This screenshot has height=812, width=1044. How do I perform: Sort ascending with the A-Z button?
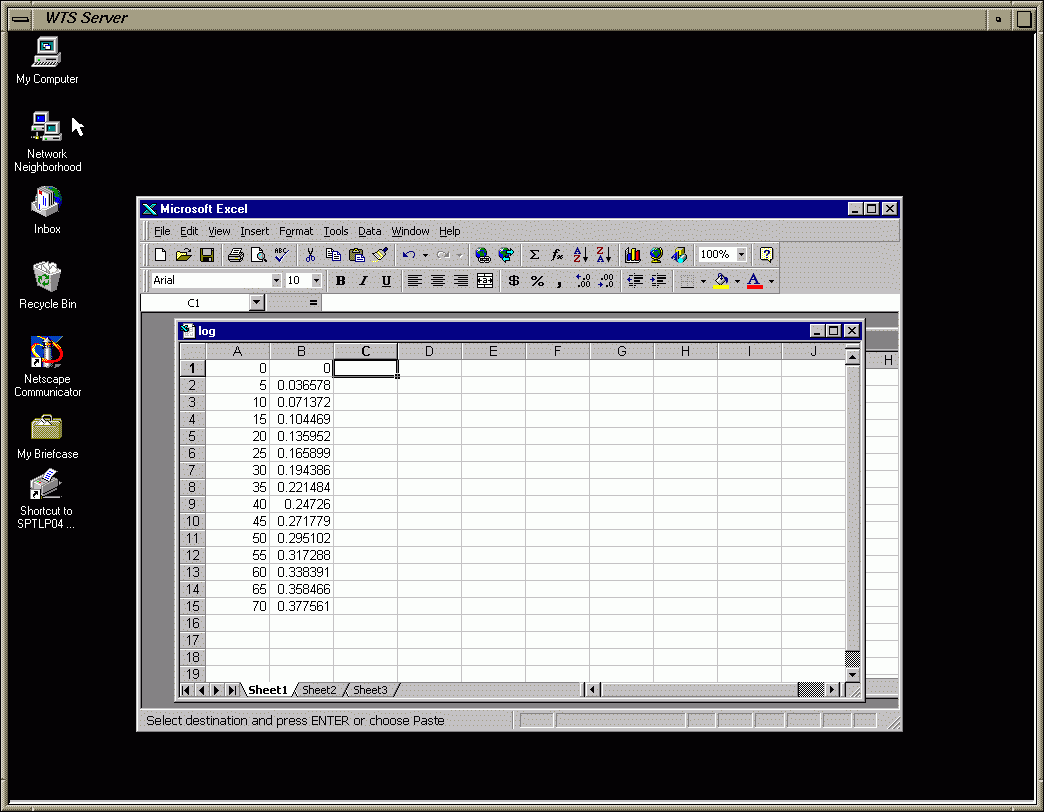coord(580,255)
